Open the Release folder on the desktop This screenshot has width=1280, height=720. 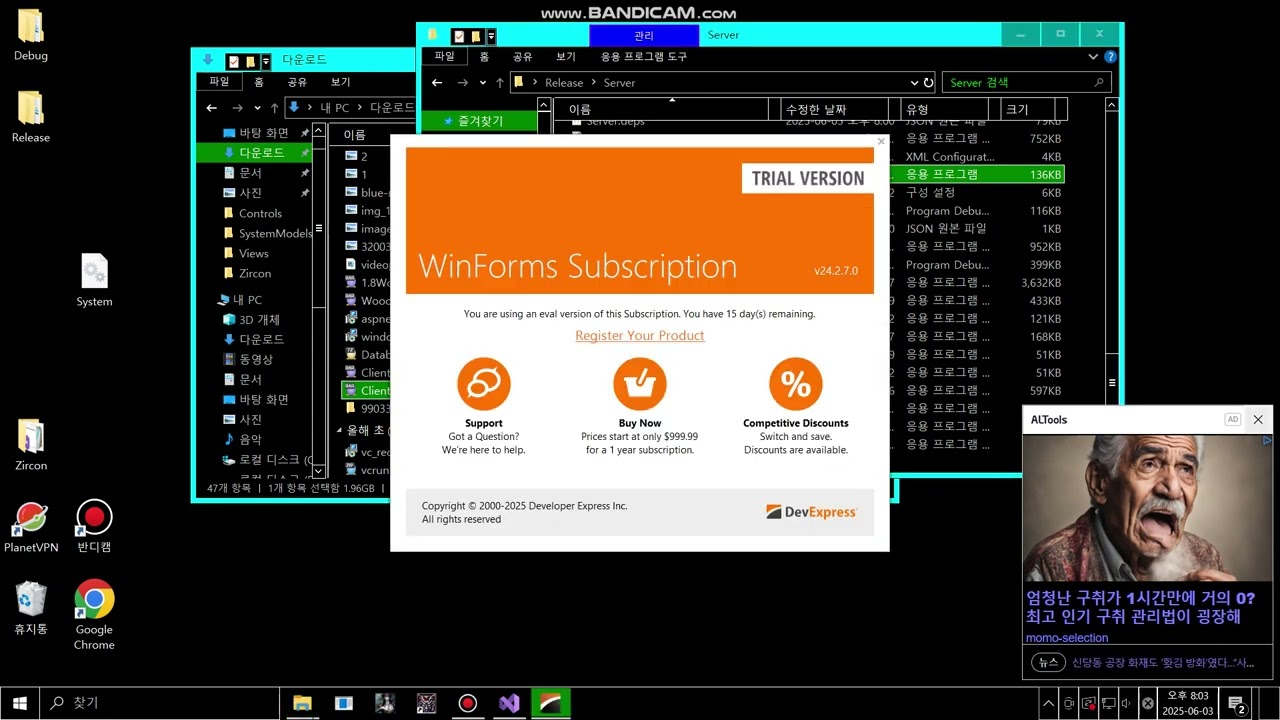pyautogui.click(x=31, y=117)
